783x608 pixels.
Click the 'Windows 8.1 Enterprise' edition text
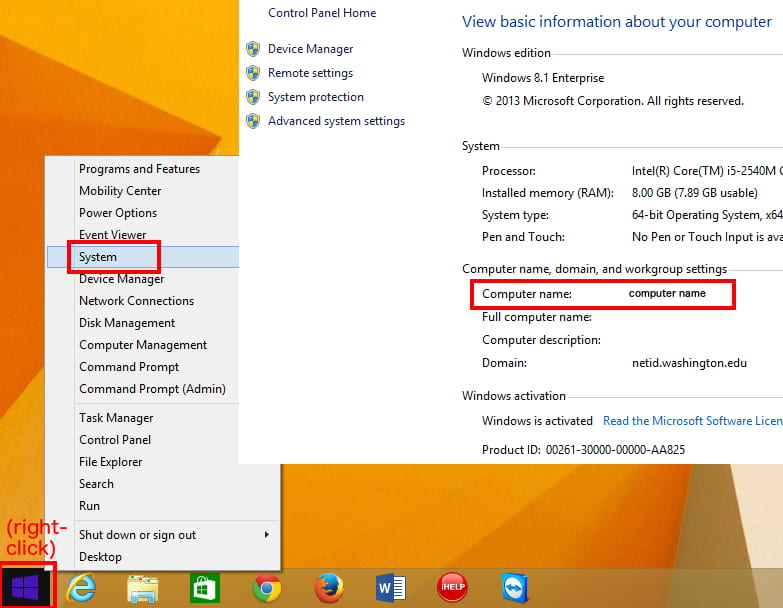click(543, 78)
